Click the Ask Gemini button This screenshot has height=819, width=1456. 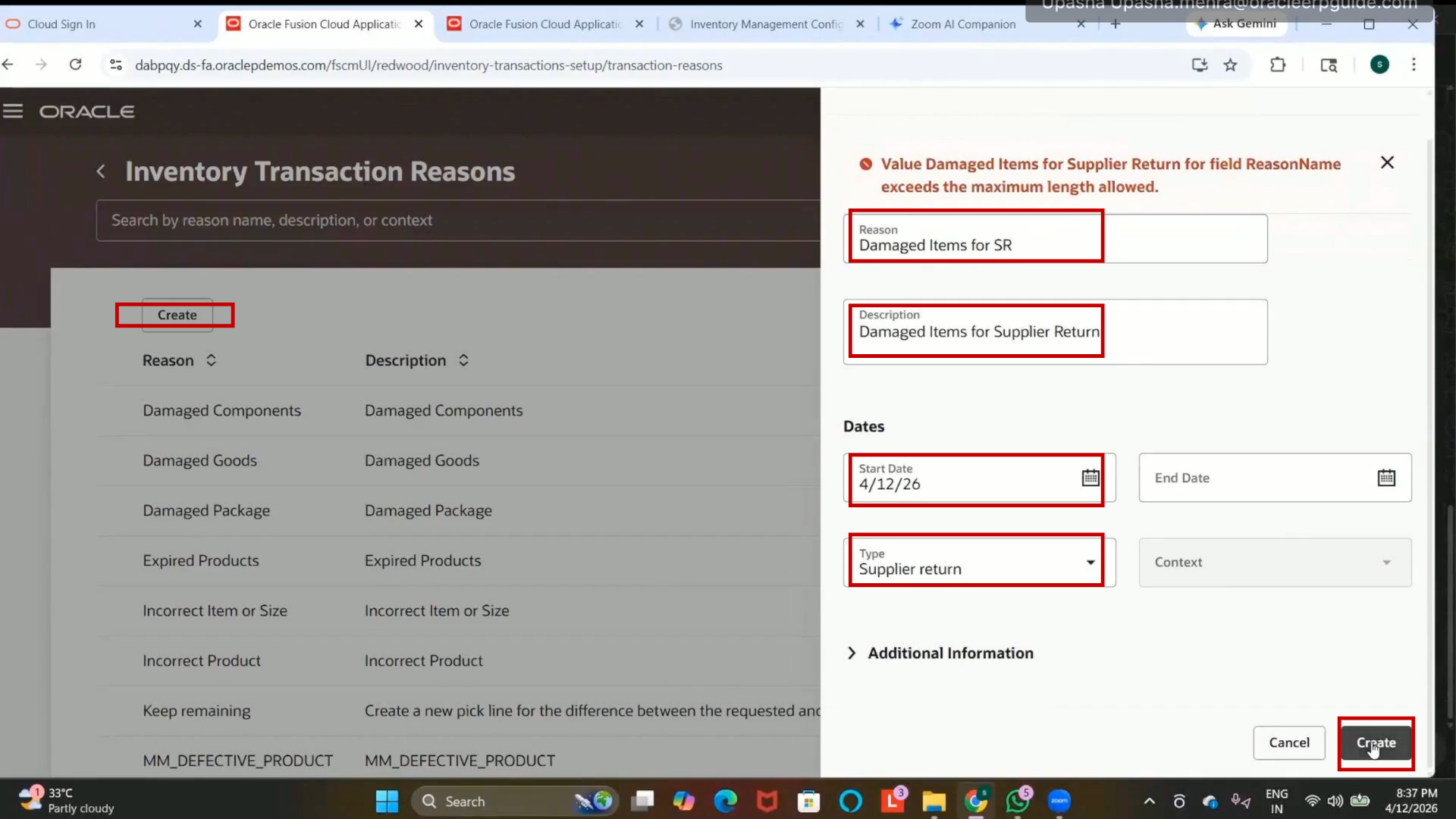[1236, 24]
